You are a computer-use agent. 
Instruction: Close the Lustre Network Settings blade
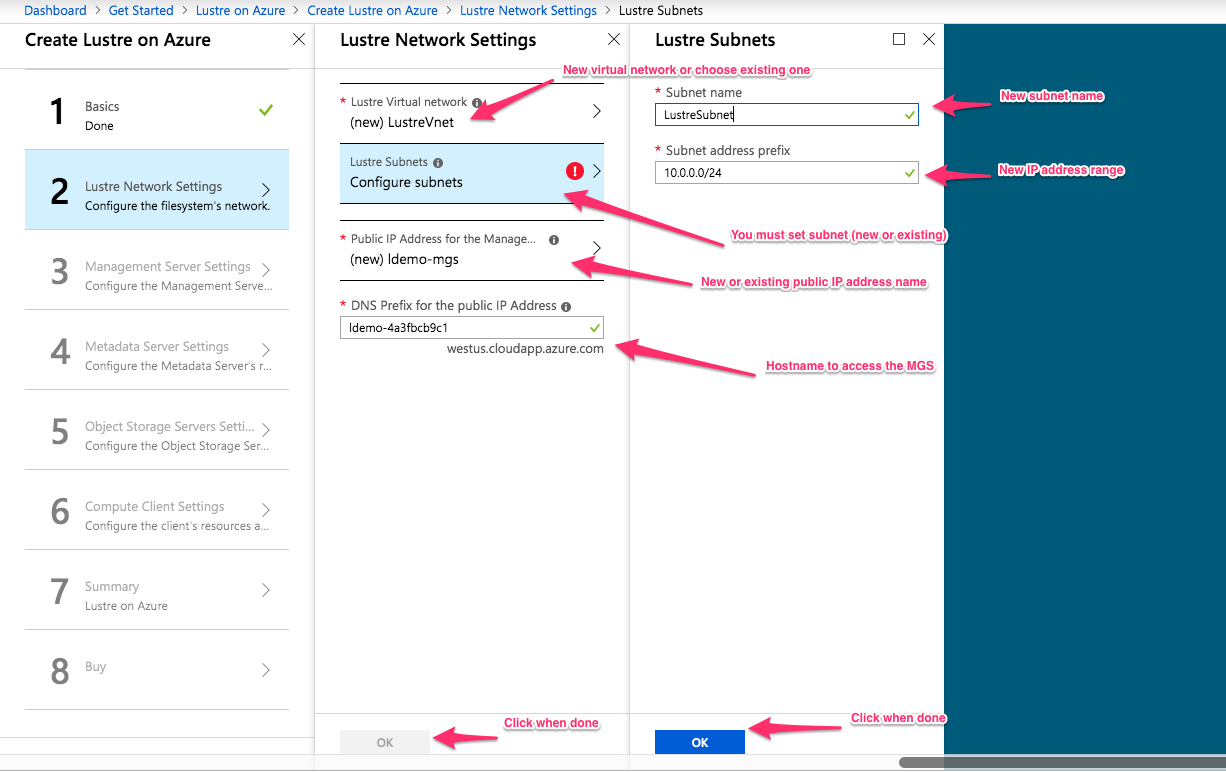[x=614, y=40]
